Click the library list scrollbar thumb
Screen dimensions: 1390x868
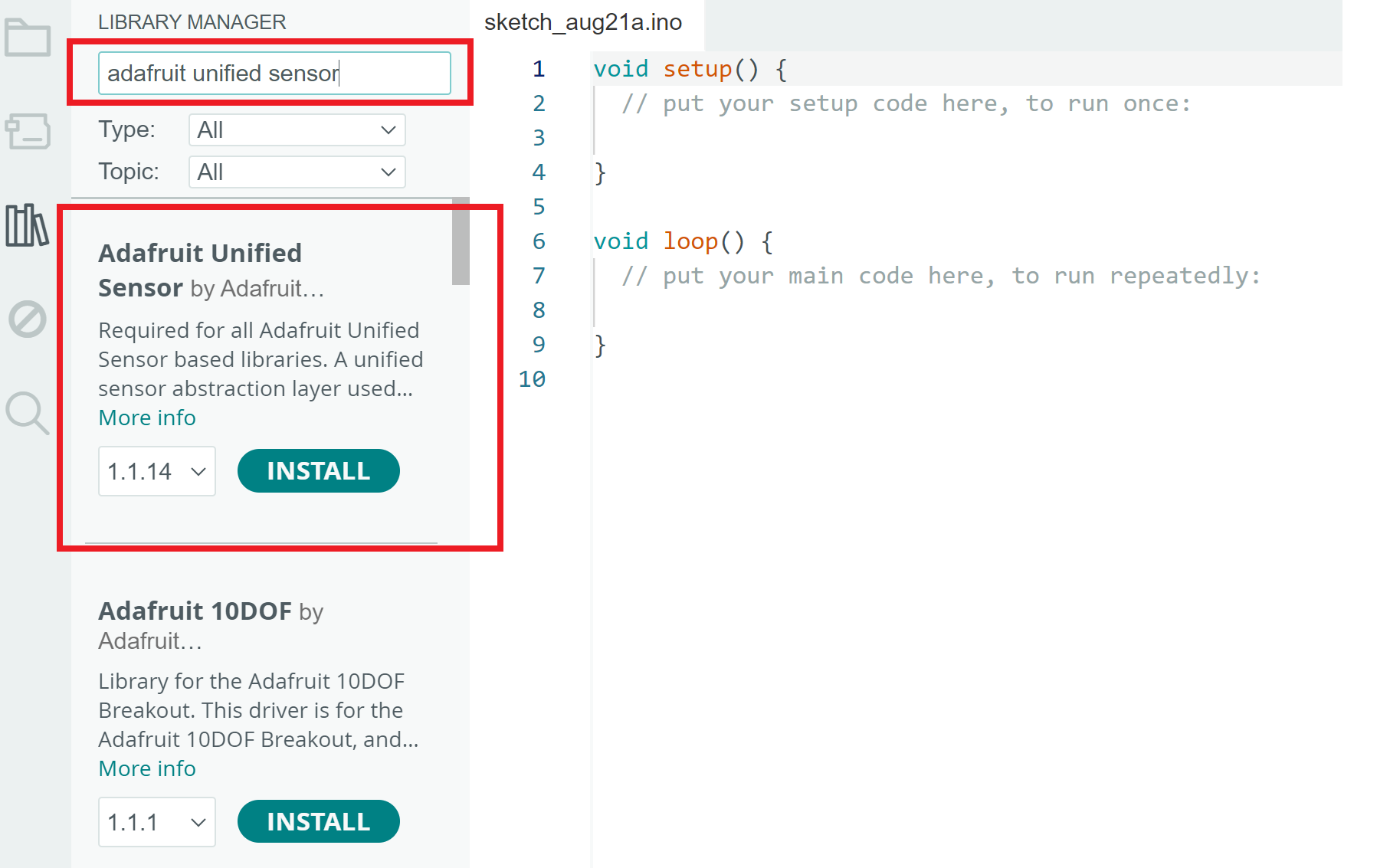461,241
